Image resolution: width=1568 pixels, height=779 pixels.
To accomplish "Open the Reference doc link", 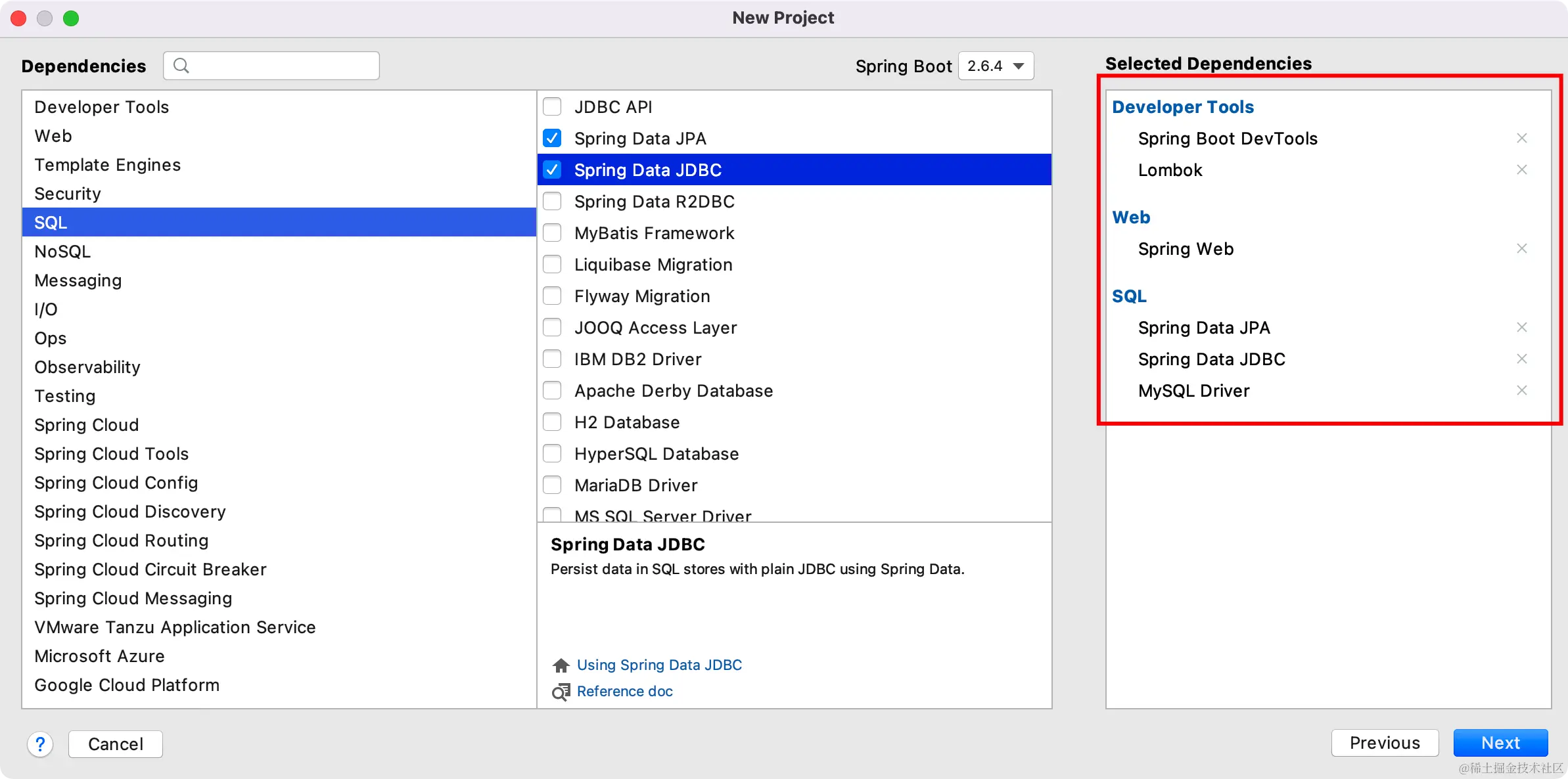I will coord(624,691).
